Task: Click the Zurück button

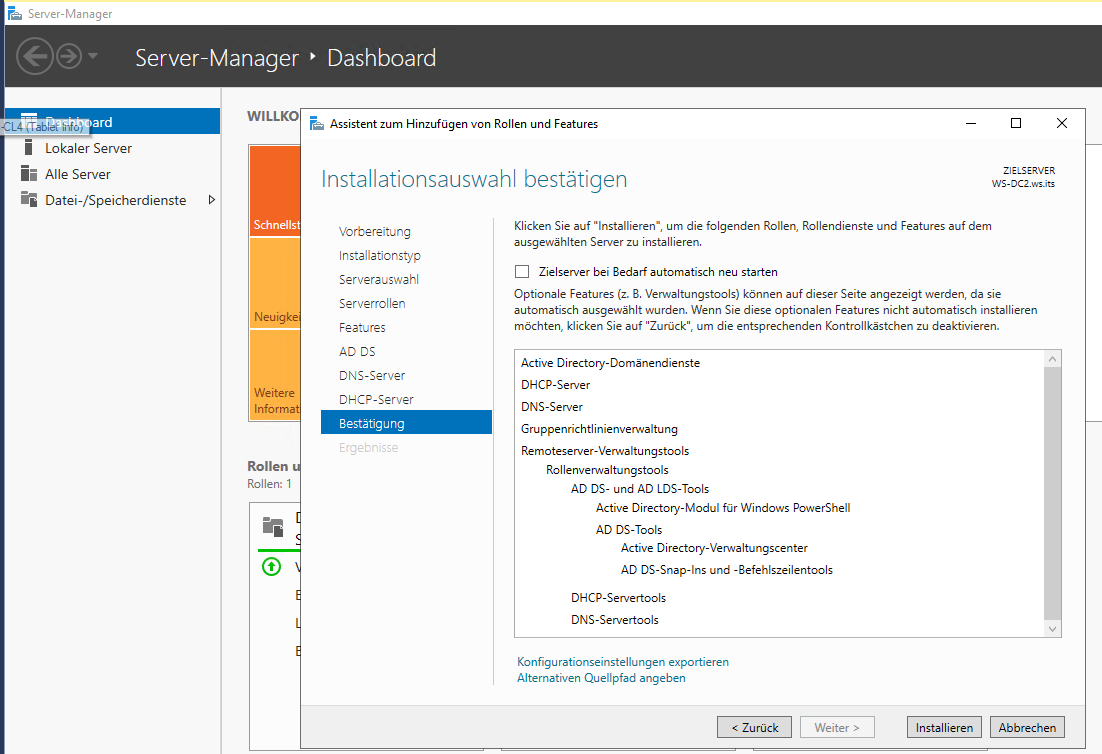Action: [754, 727]
